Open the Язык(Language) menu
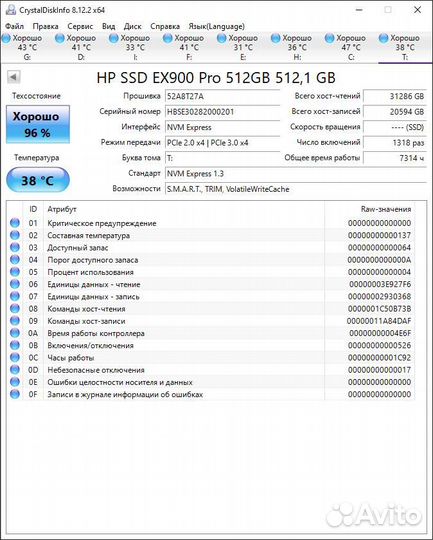Screen dimensions: 433x540 point(216,26)
